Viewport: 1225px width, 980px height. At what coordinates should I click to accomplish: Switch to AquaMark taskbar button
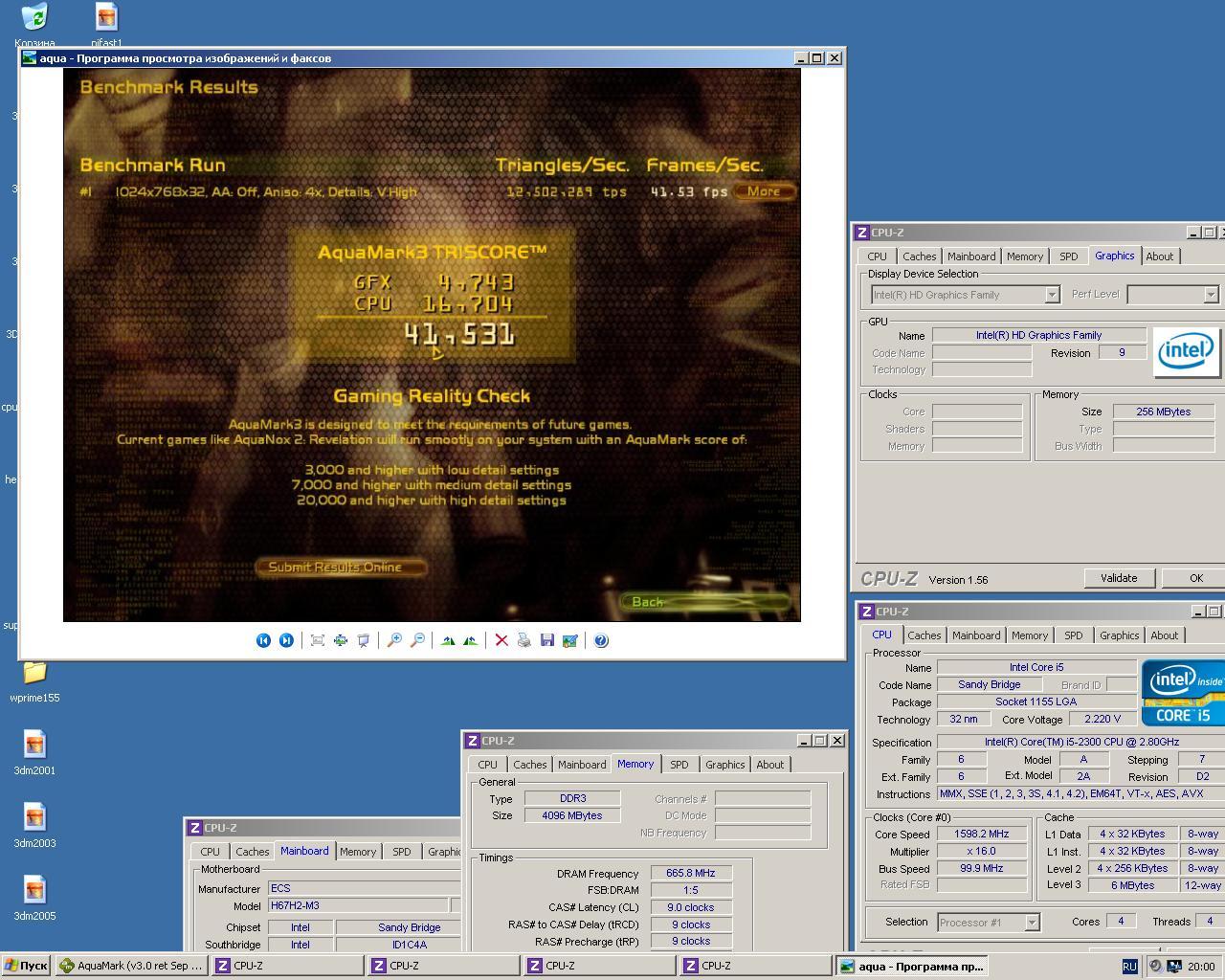132,967
